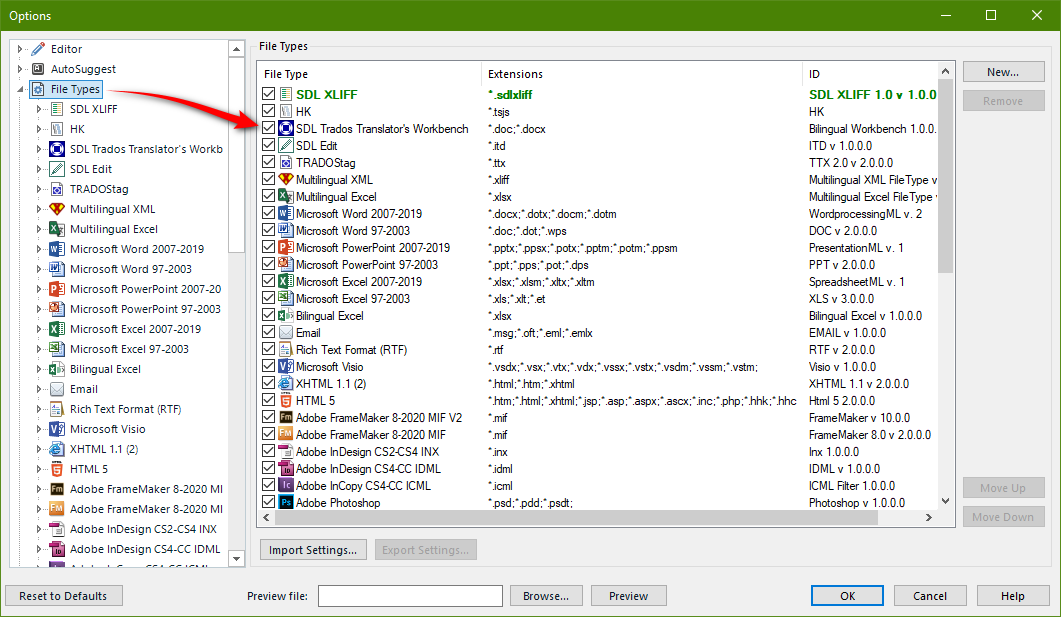Click the Bilingual Excel icon in list
This screenshot has width=1061, height=617.
[286, 315]
